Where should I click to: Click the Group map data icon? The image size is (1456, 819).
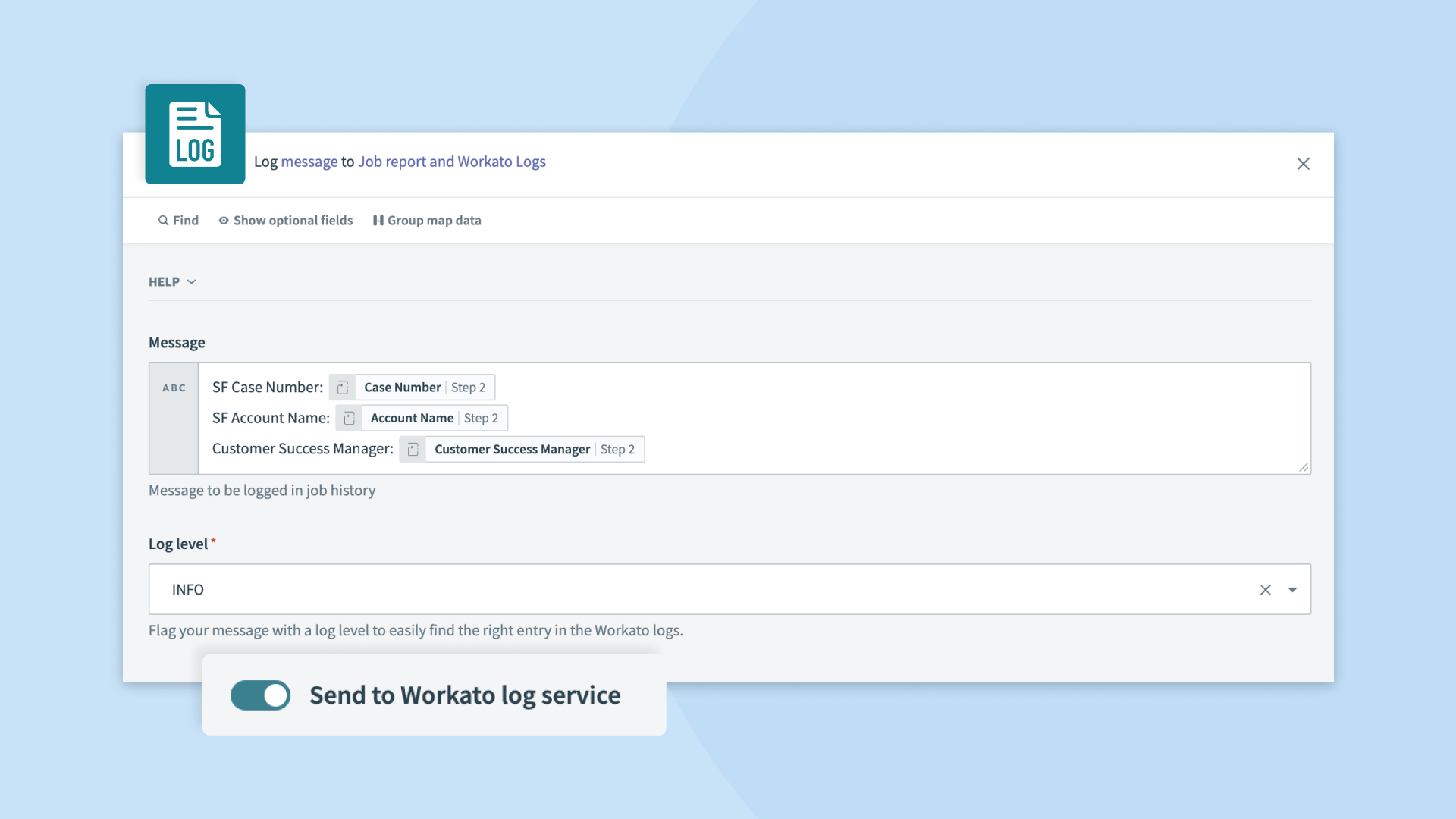click(x=378, y=221)
